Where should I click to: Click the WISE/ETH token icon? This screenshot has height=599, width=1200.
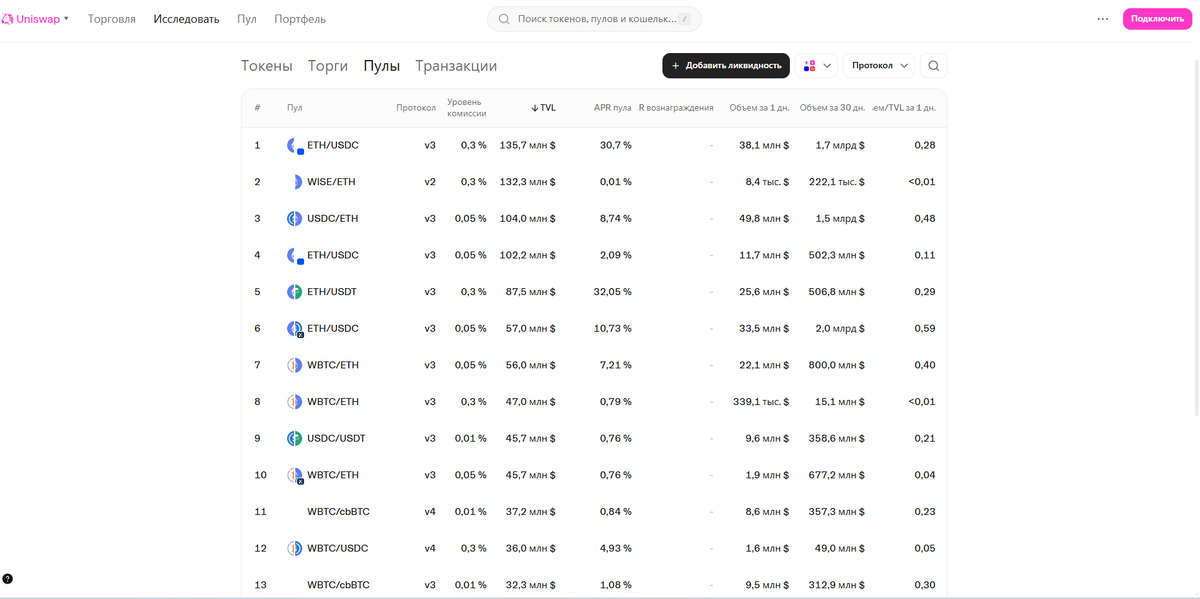[296, 182]
